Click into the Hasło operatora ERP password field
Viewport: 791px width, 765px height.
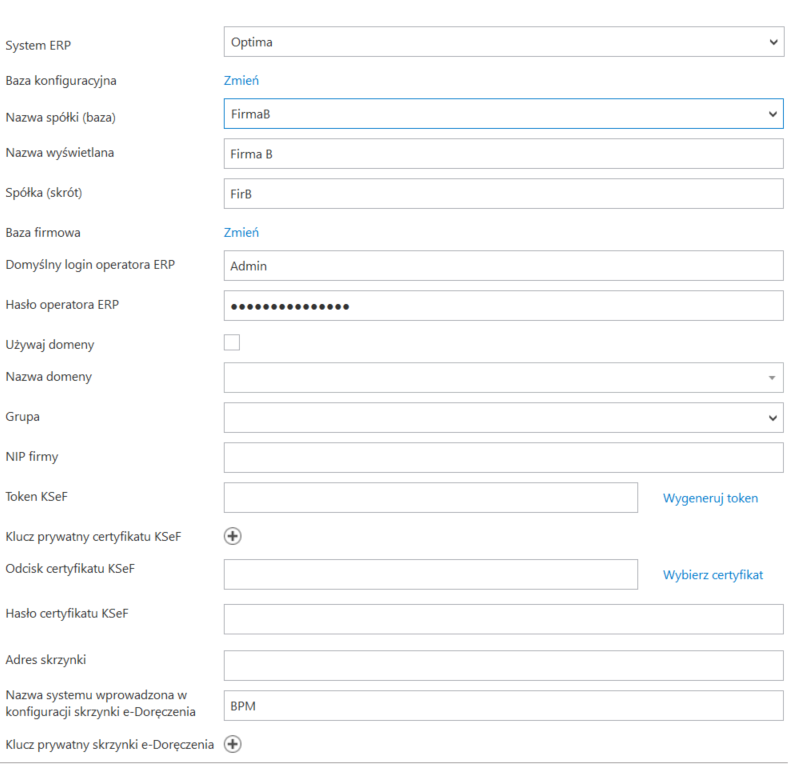point(503,306)
